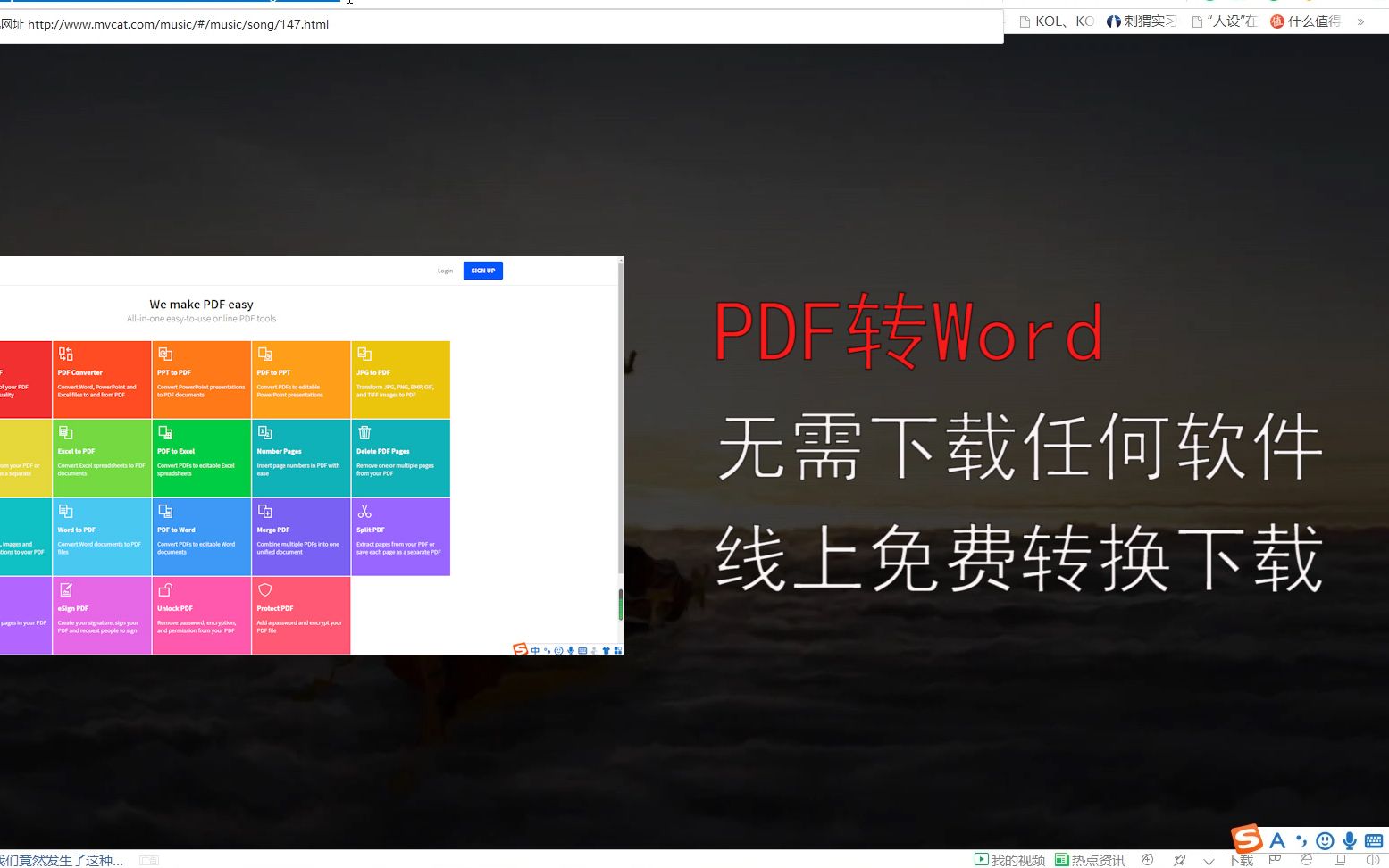Open the "人设"在 bookmark

coord(1225,21)
